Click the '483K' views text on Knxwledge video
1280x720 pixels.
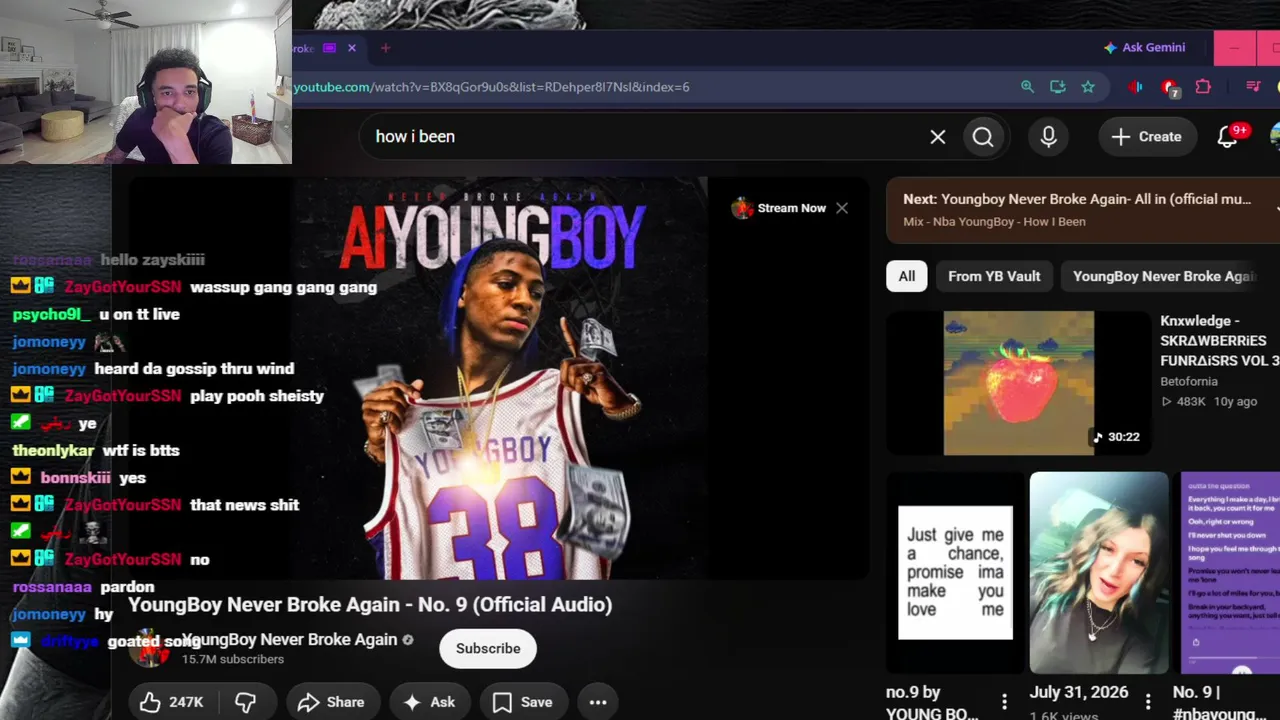click(1191, 402)
